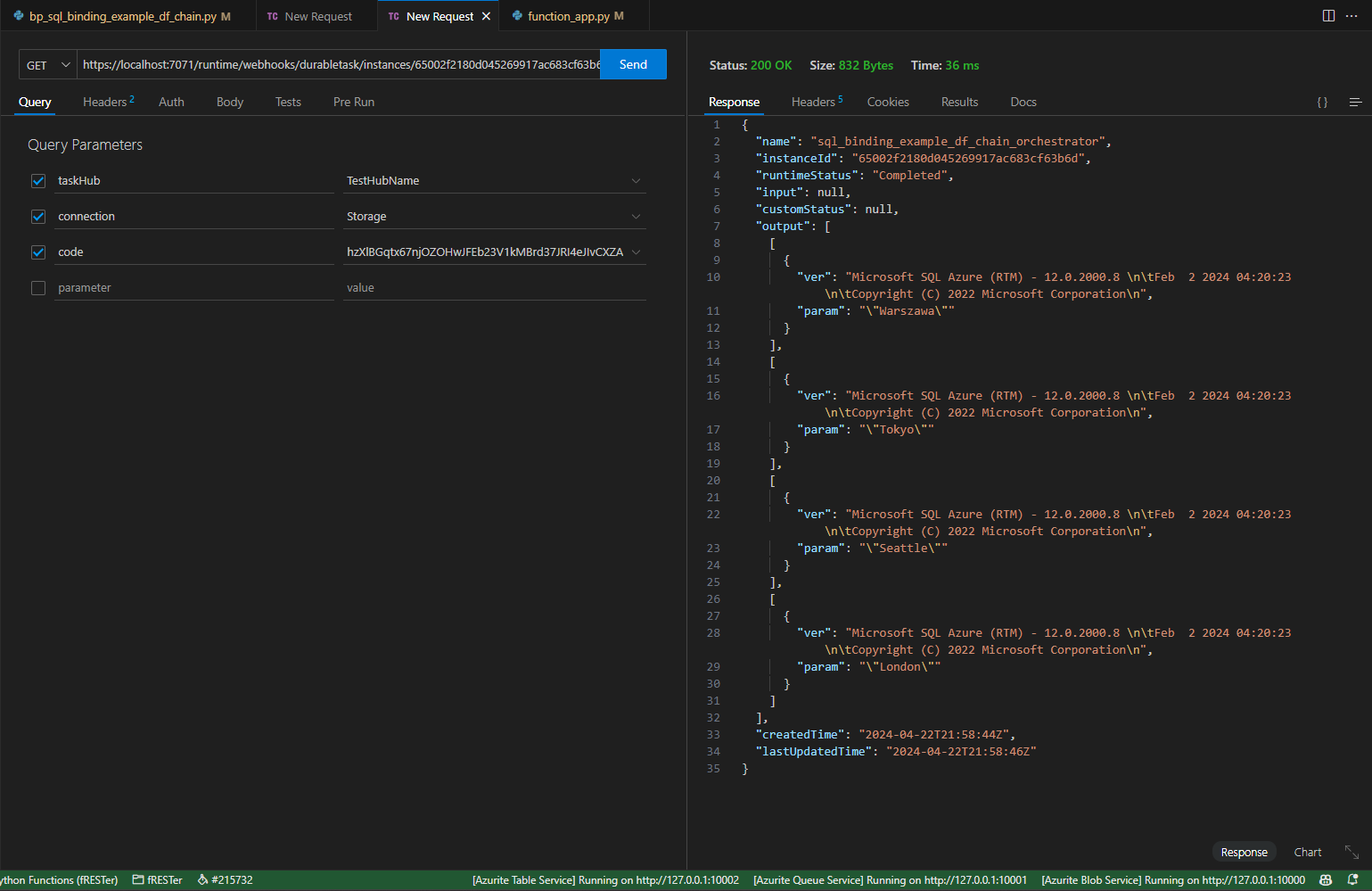Image resolution: width=1372 pixels, height=891 pixels.
Task: Open the response Cookies tab
Action: [888, 103]
